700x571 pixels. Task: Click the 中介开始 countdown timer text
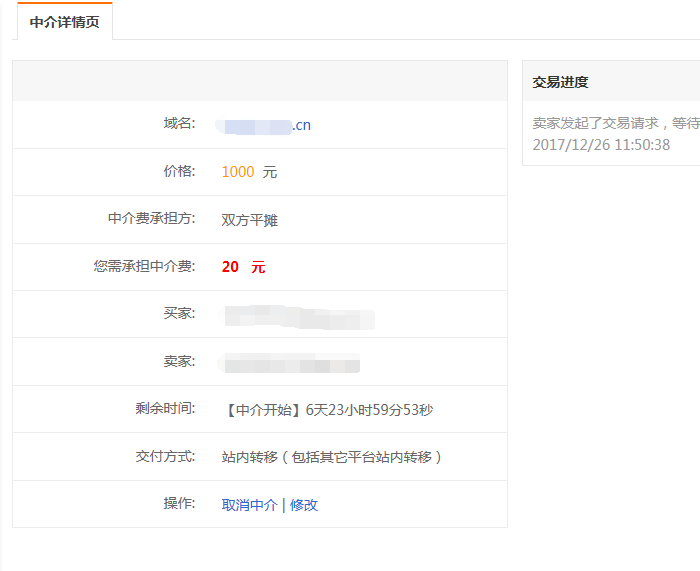327,410
